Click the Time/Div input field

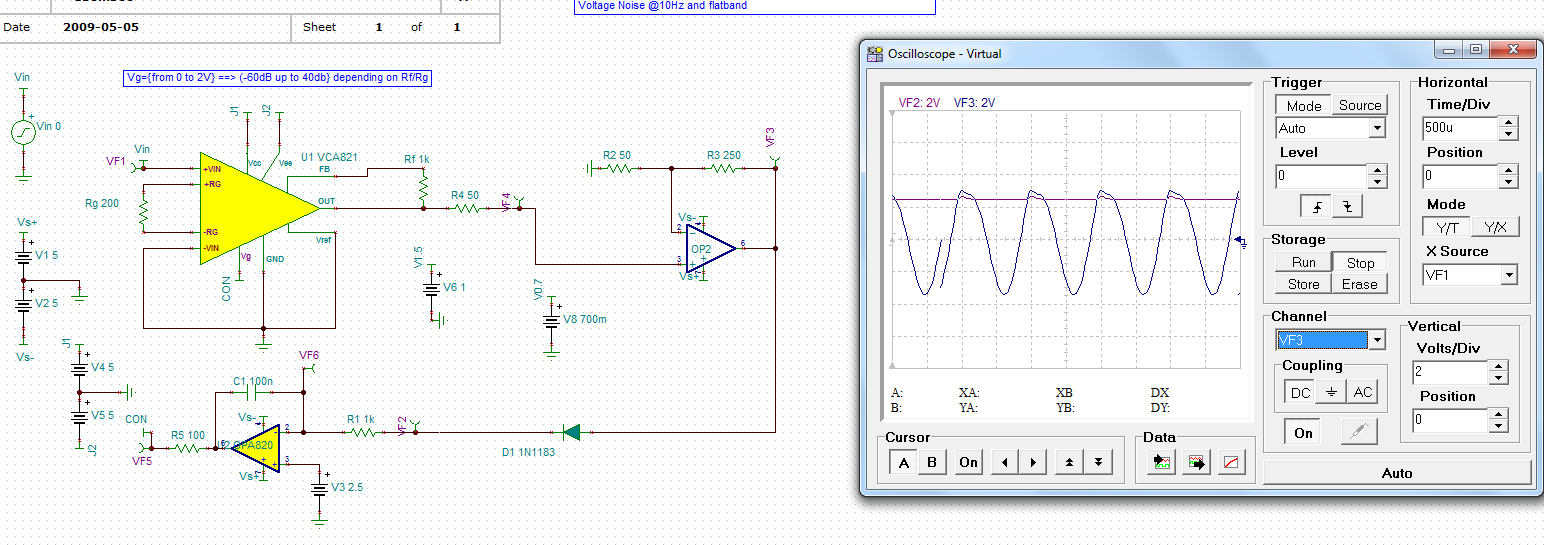1459,128
